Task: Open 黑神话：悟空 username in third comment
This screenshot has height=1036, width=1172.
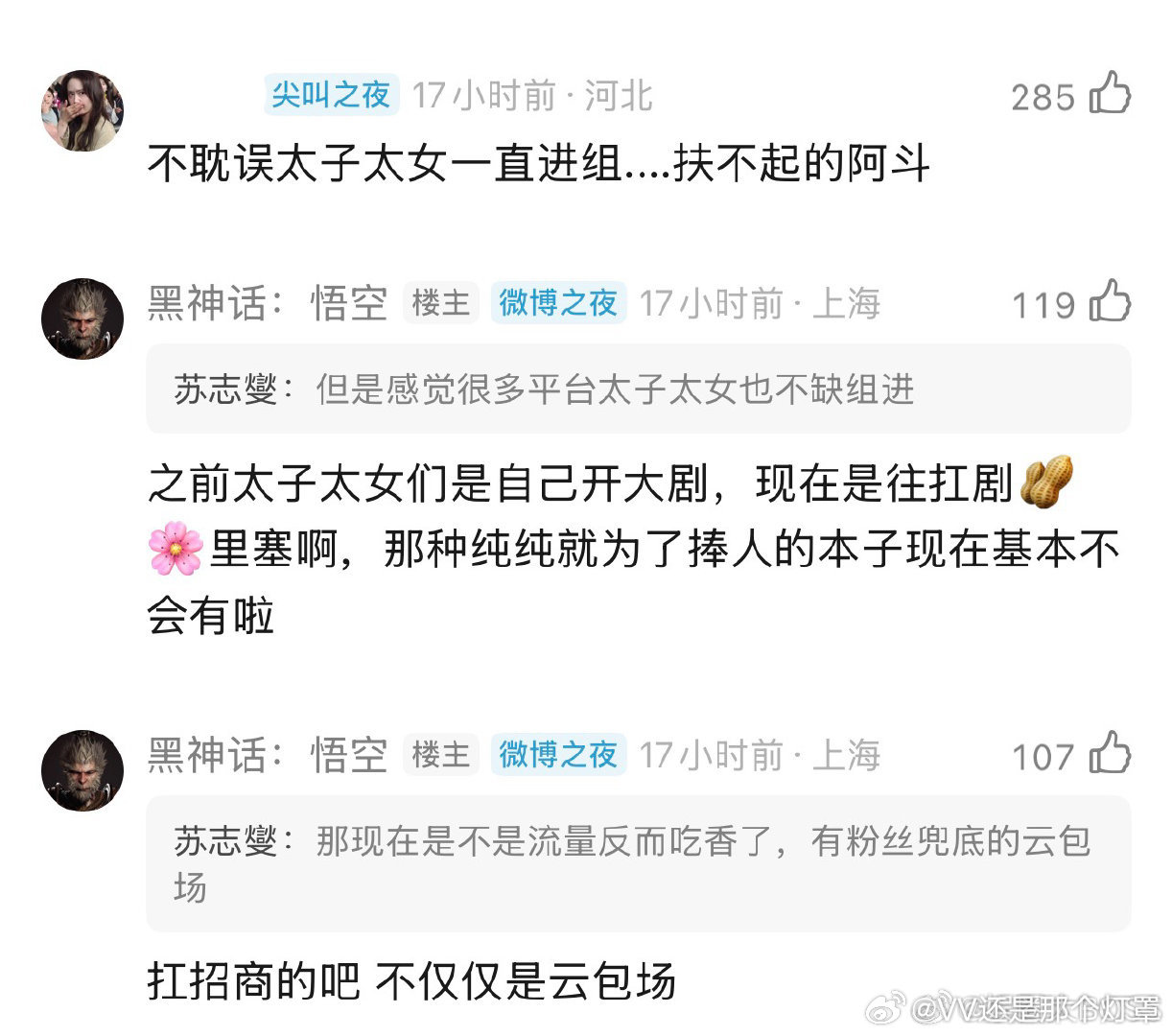Action: pyautogui.click(x=268, y=755)
